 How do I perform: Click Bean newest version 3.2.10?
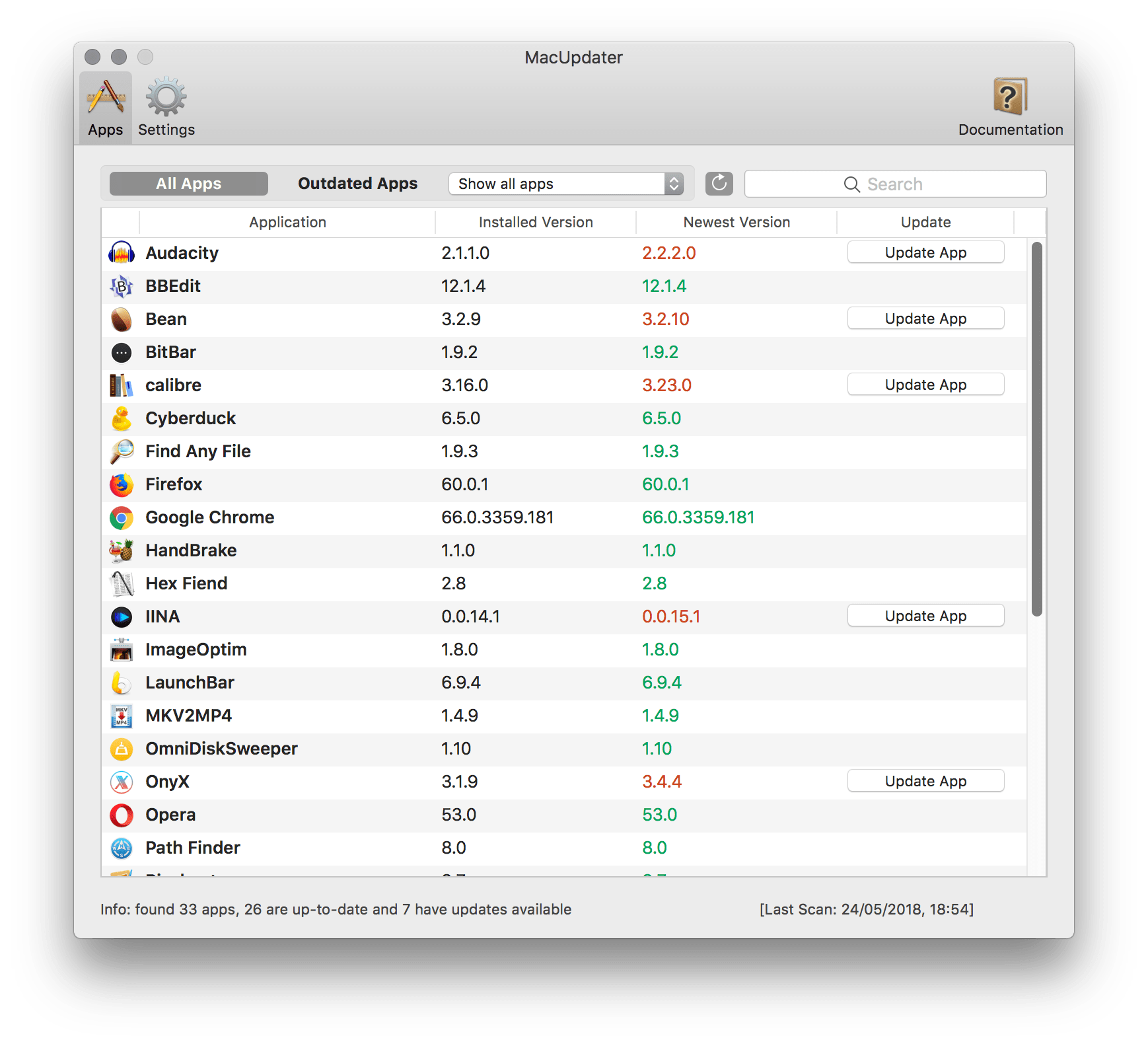point(666,319)
